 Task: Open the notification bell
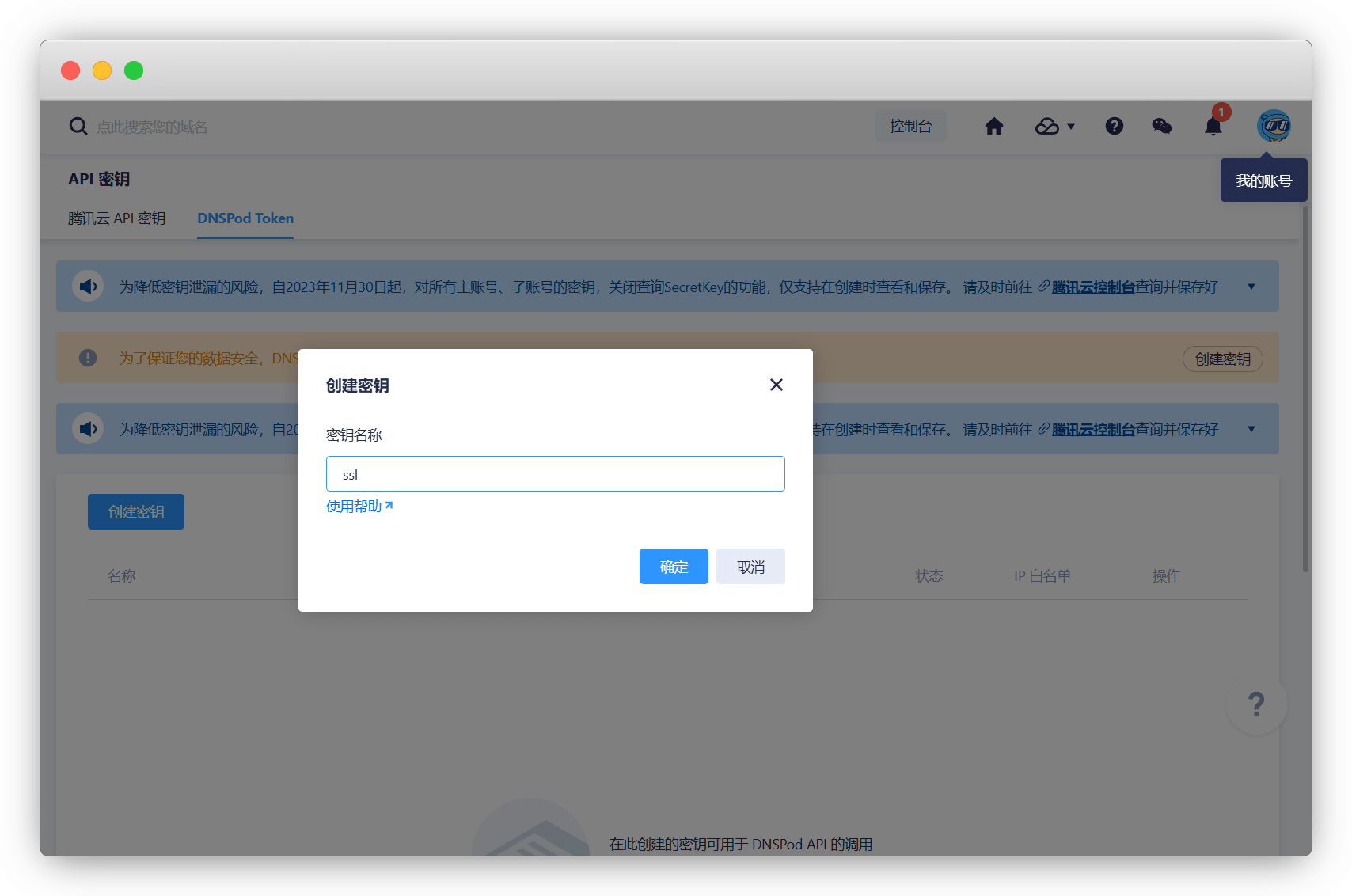point(1213,127)
